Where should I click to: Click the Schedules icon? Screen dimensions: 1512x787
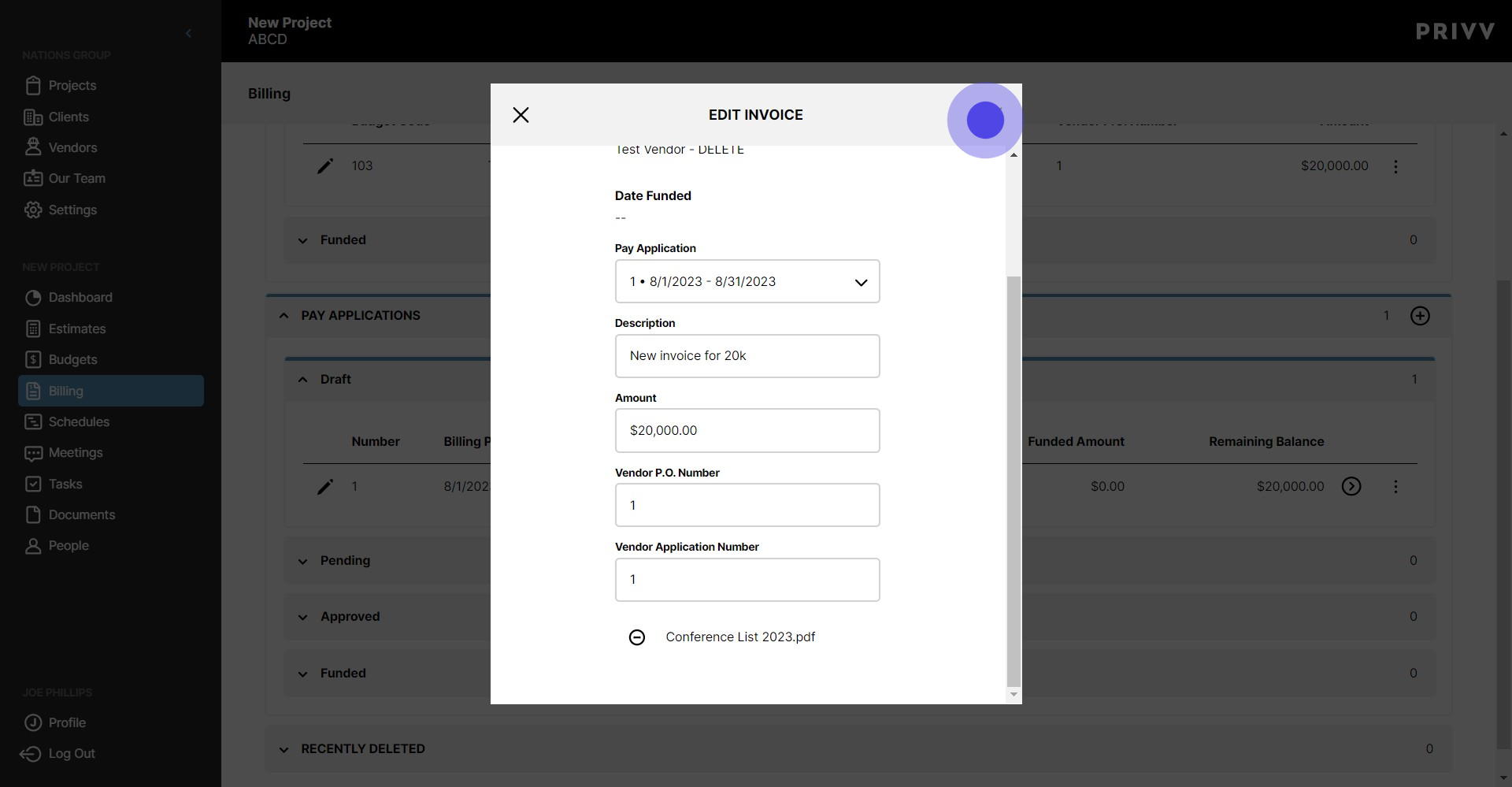(x=33, y=421)
